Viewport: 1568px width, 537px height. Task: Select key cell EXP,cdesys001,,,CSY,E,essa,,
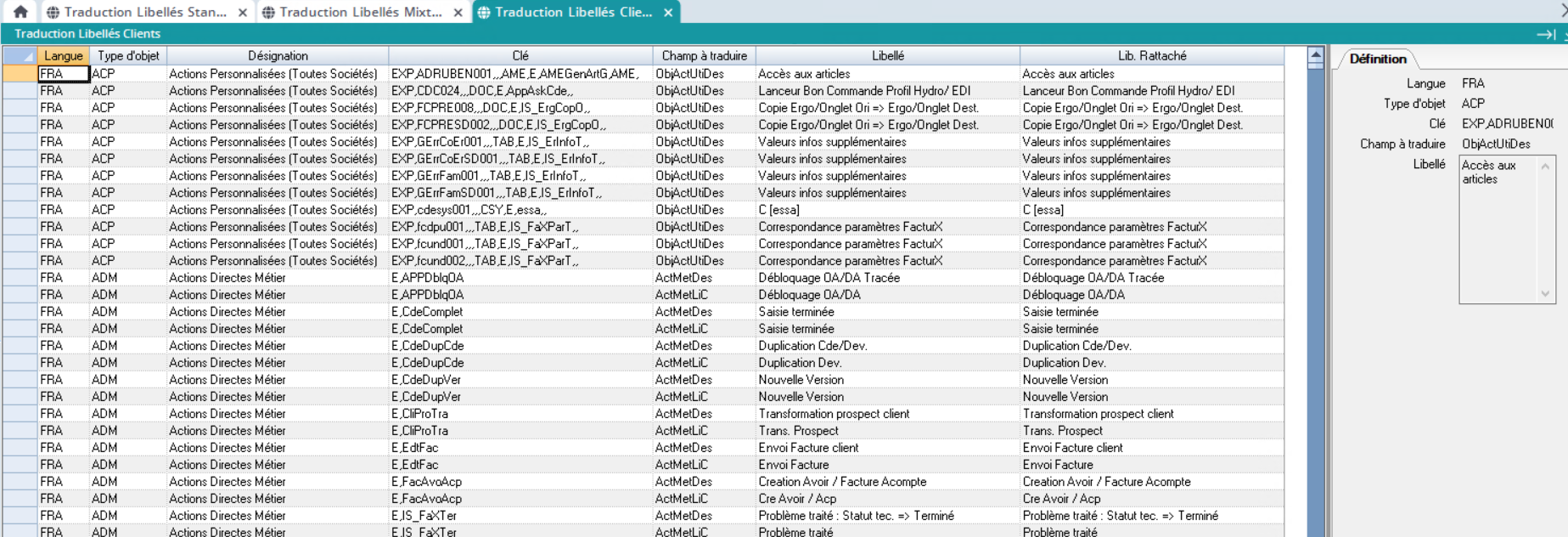[520, 210]
